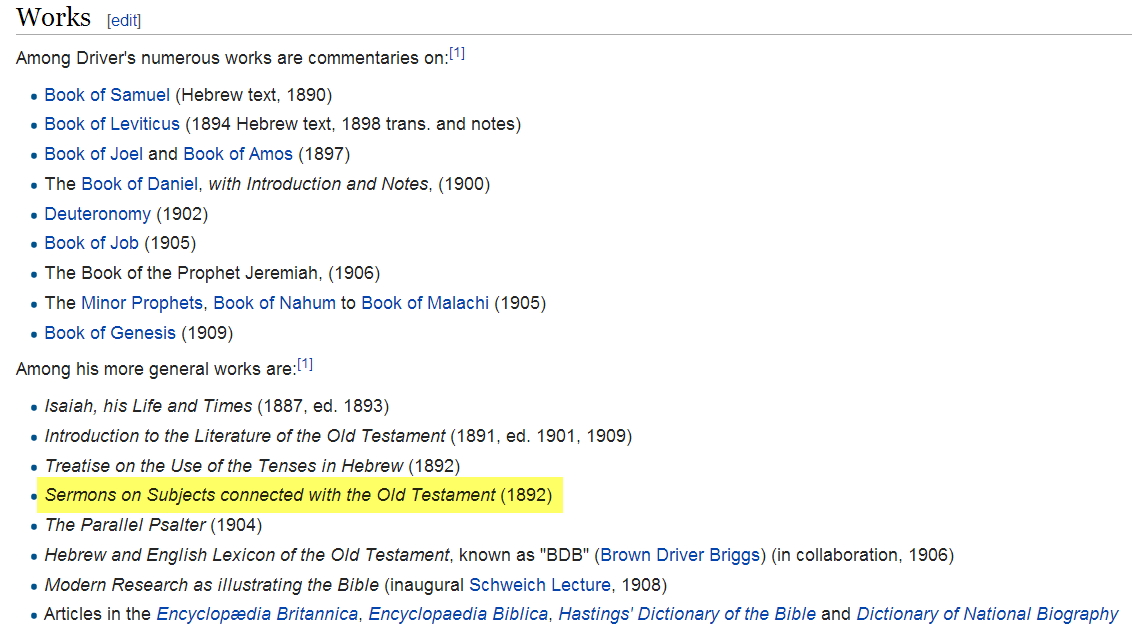Go to the Deuteronomy article
This screenshot has width=1132, height=637.
(97, 214)
